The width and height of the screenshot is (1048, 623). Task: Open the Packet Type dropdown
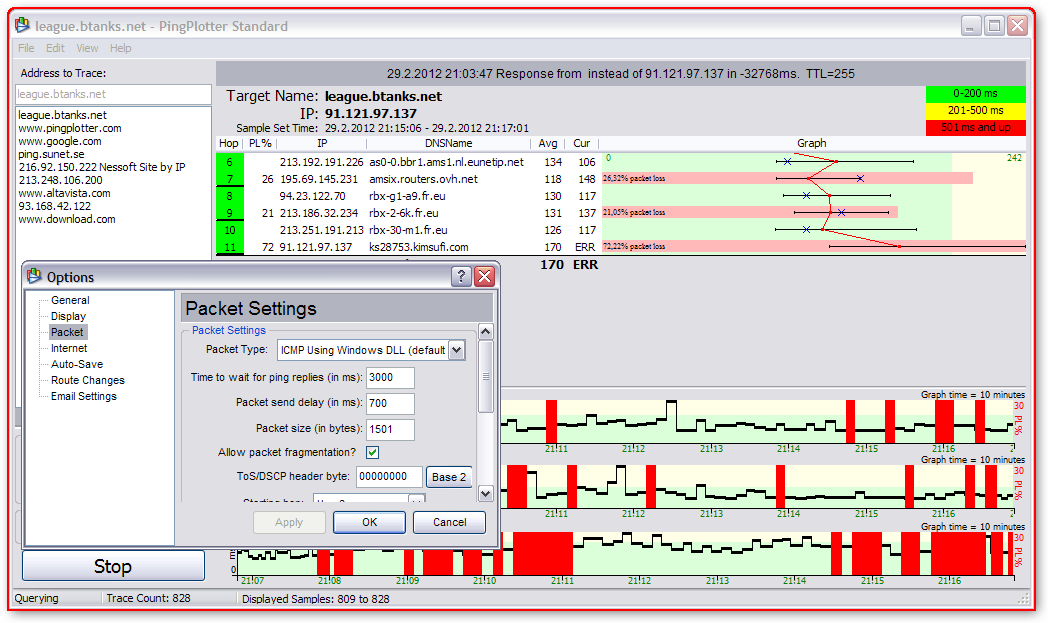[456, 350]
